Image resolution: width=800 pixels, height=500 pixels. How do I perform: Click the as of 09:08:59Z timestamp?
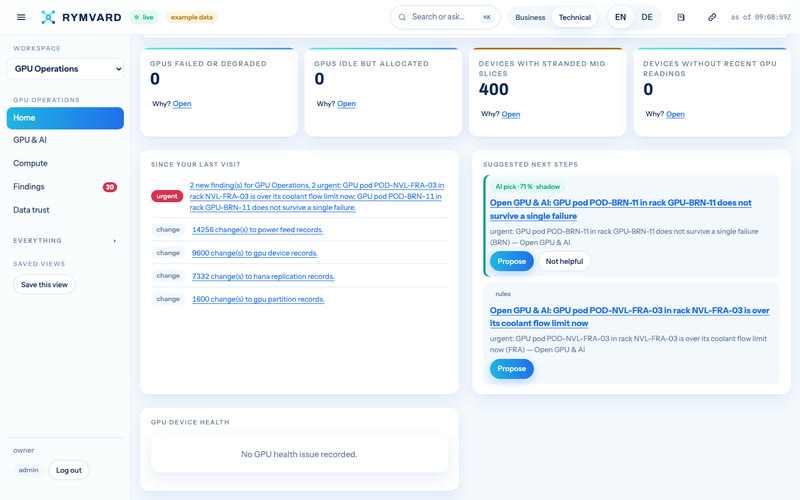[761, 17]
